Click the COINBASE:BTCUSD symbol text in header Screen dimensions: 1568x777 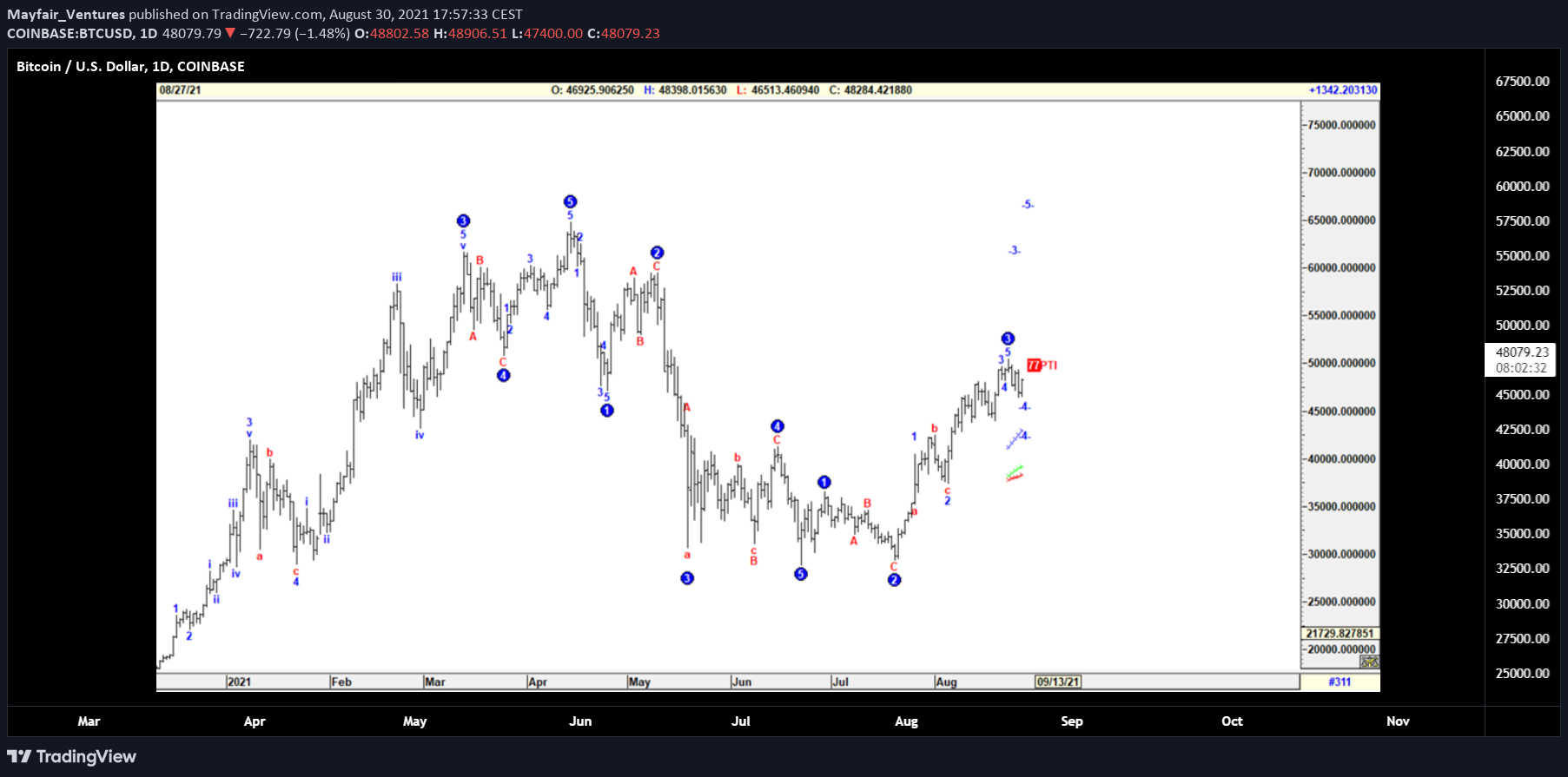[x=70, y=33]
